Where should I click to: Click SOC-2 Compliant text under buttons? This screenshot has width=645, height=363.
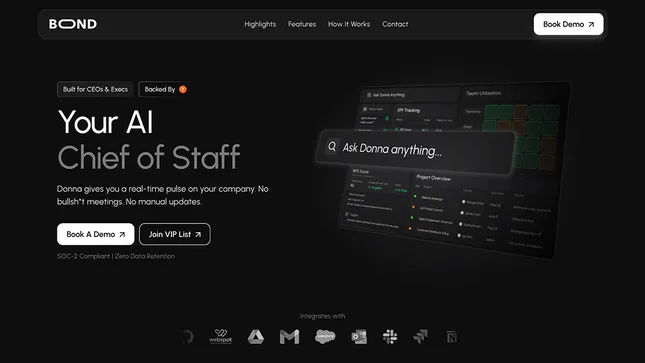[x=84, y=256]
